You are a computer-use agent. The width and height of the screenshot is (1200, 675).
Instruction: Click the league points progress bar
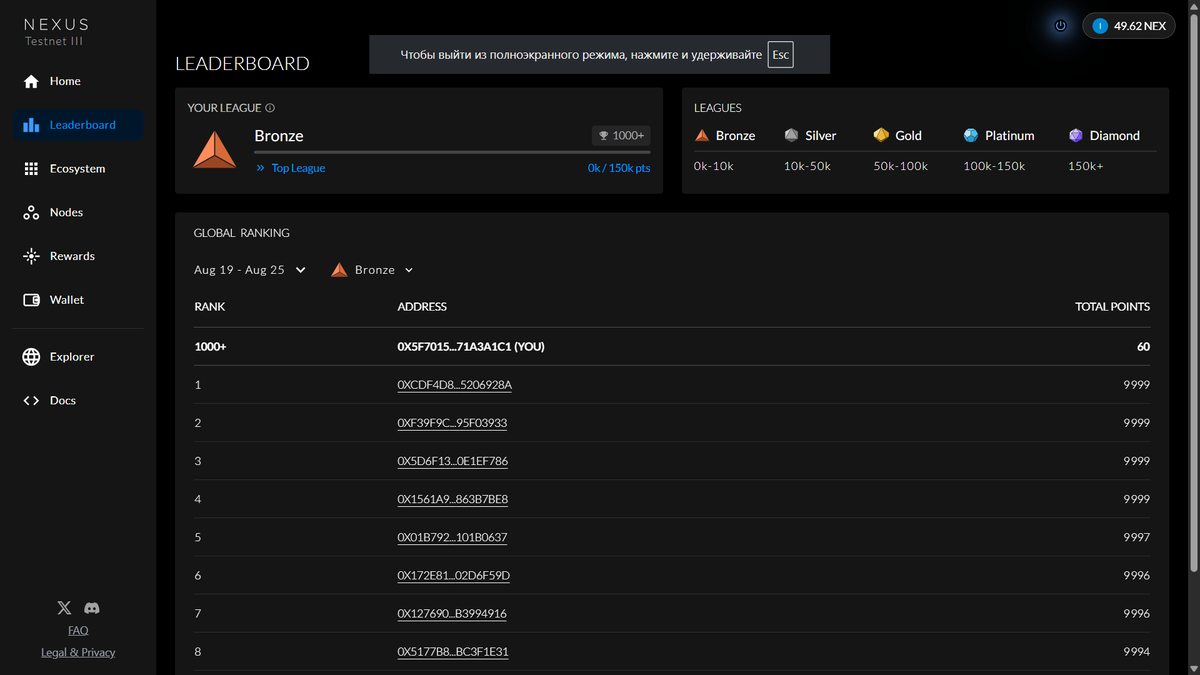[452, 152]
